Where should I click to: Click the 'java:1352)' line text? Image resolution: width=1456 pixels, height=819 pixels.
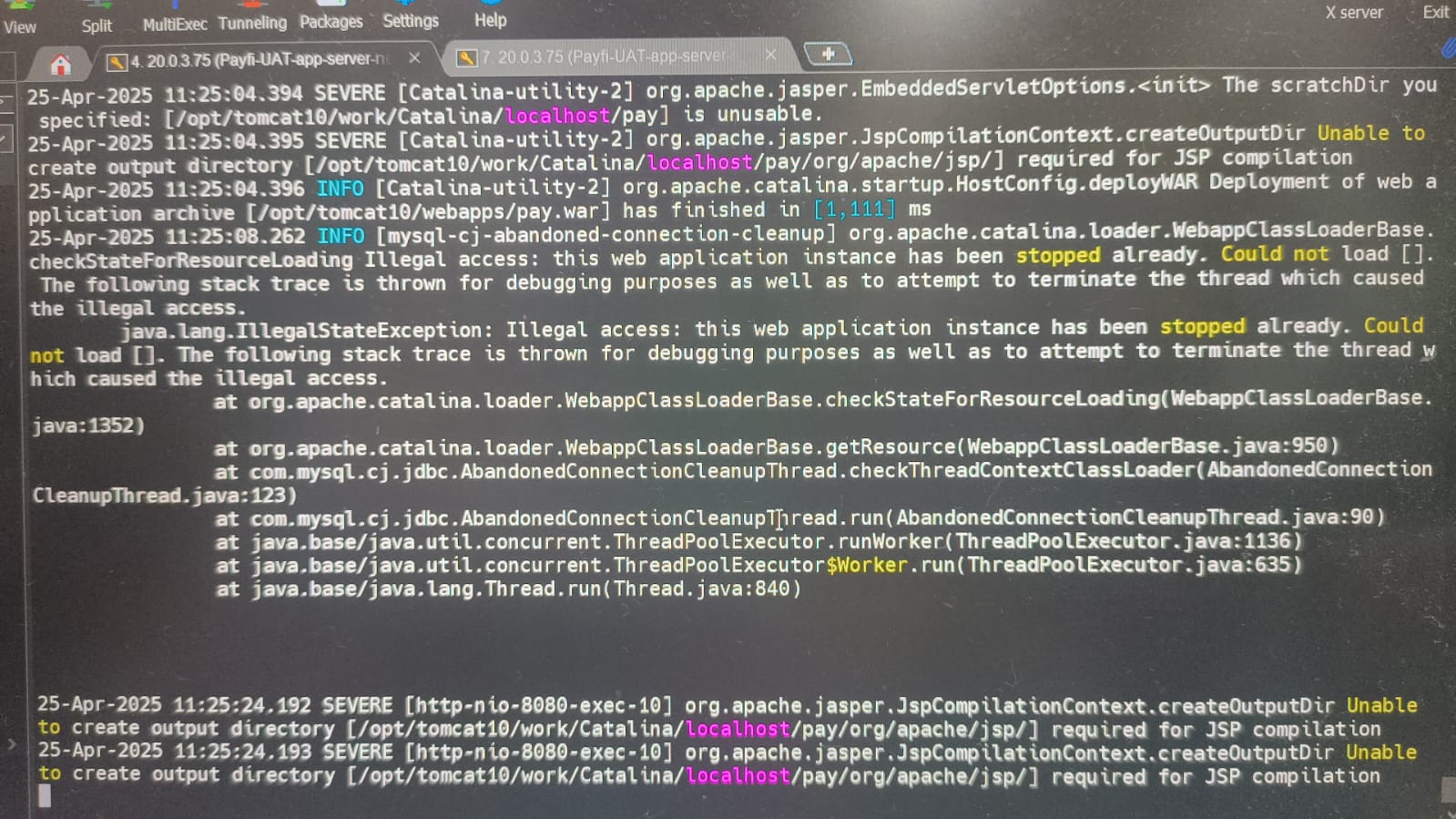(88, 425)
